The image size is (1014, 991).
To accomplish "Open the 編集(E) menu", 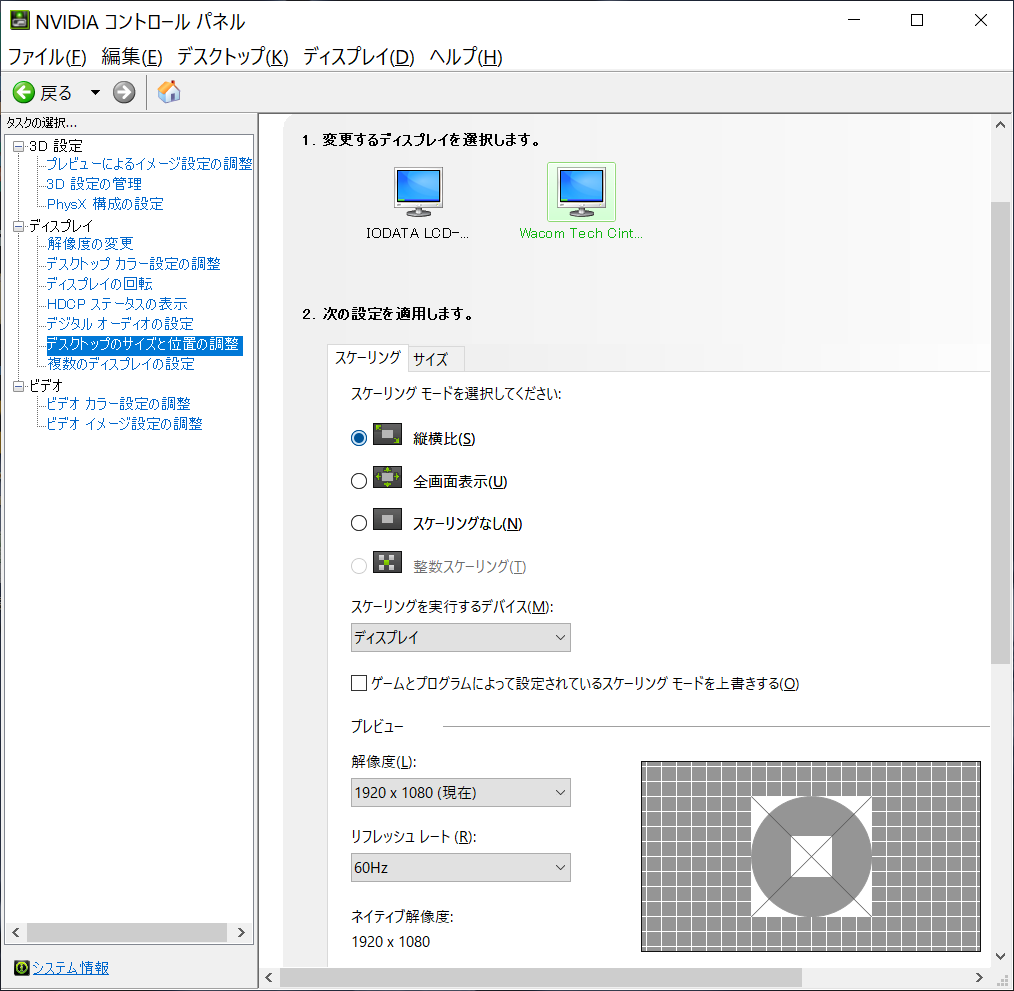I will point(132,57).
